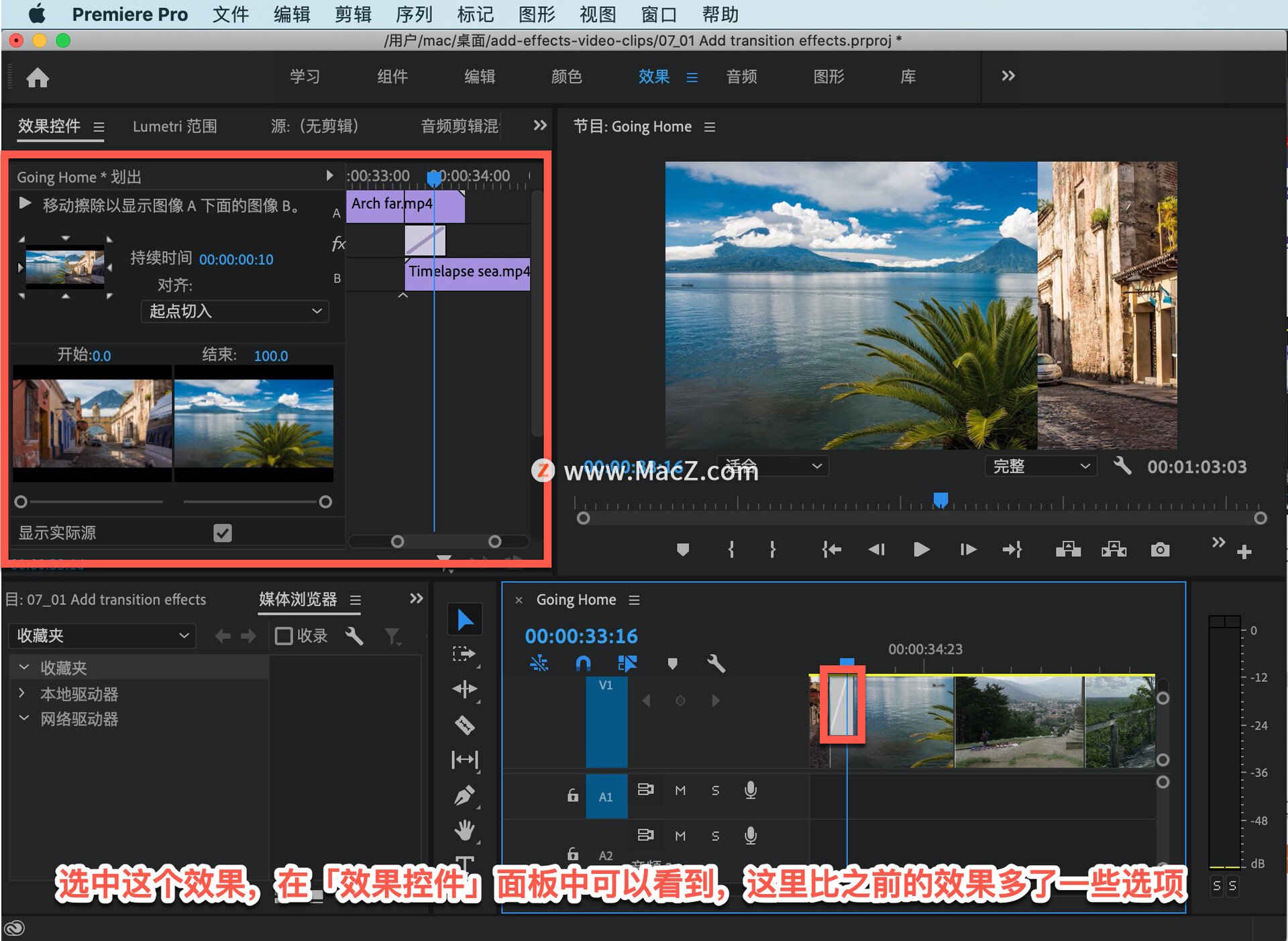Open the Apple menu

pos(38,14)
